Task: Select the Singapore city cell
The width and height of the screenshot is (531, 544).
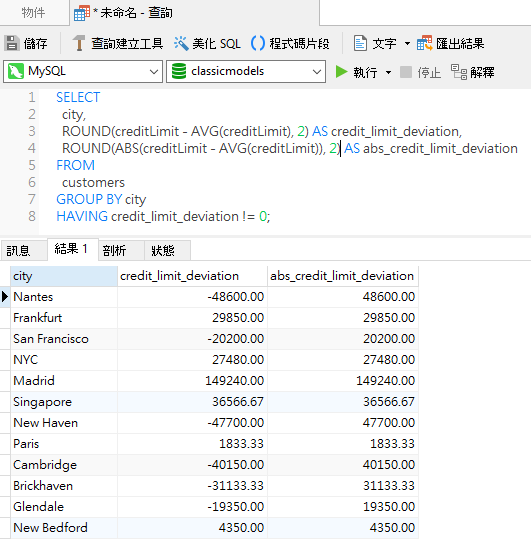Action: click(x=64, y=402)
